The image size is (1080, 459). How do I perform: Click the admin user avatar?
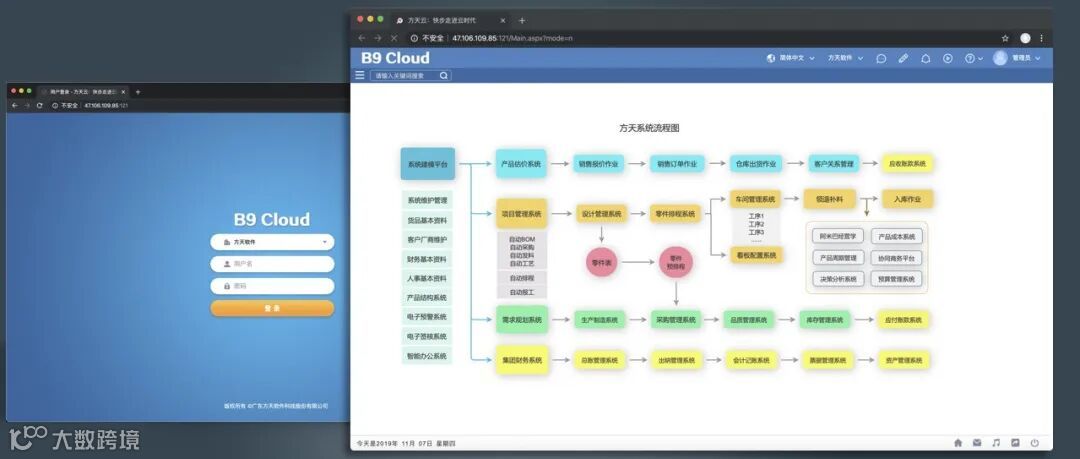pyautogui.click(x=1000, y=59)
